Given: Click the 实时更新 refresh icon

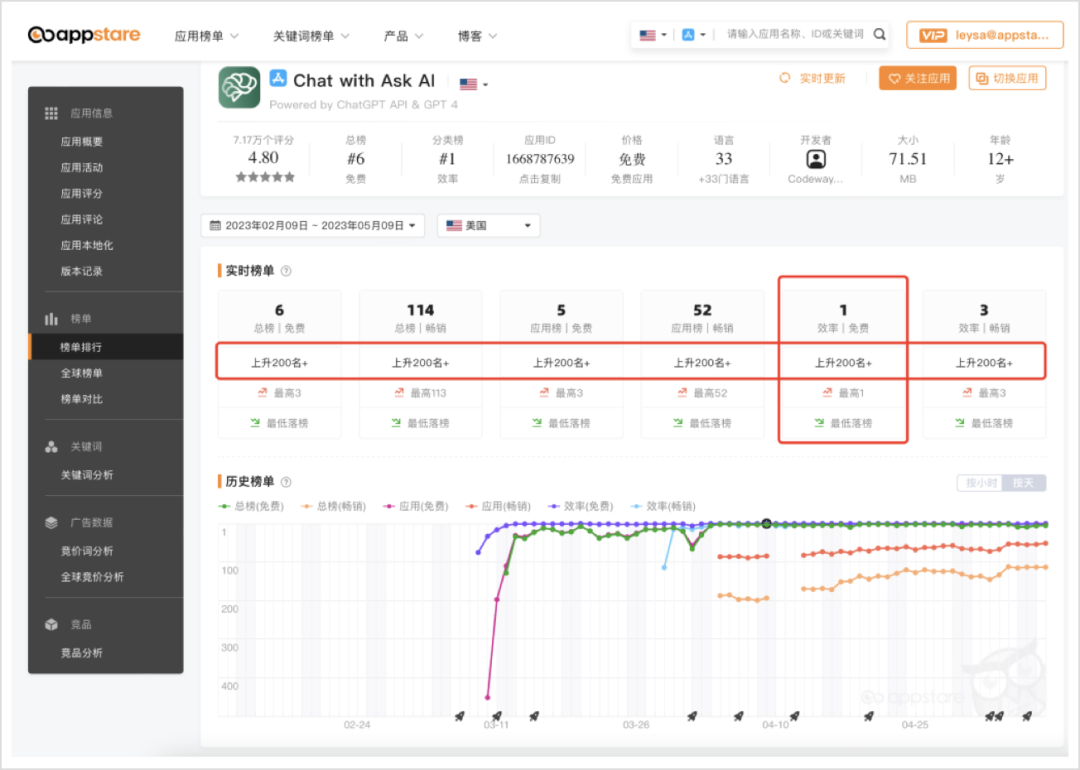Looking at the screenshot, I should click(785, 78).
